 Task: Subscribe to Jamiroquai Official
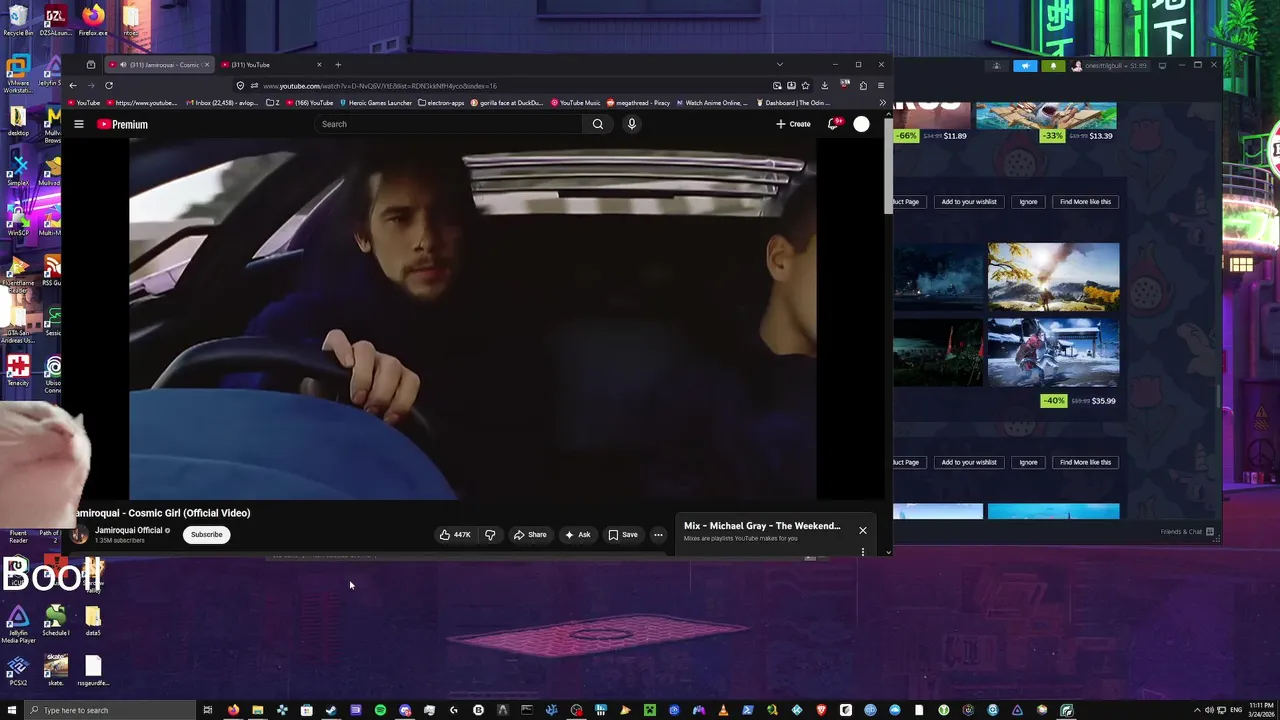[x=207, y=534]
